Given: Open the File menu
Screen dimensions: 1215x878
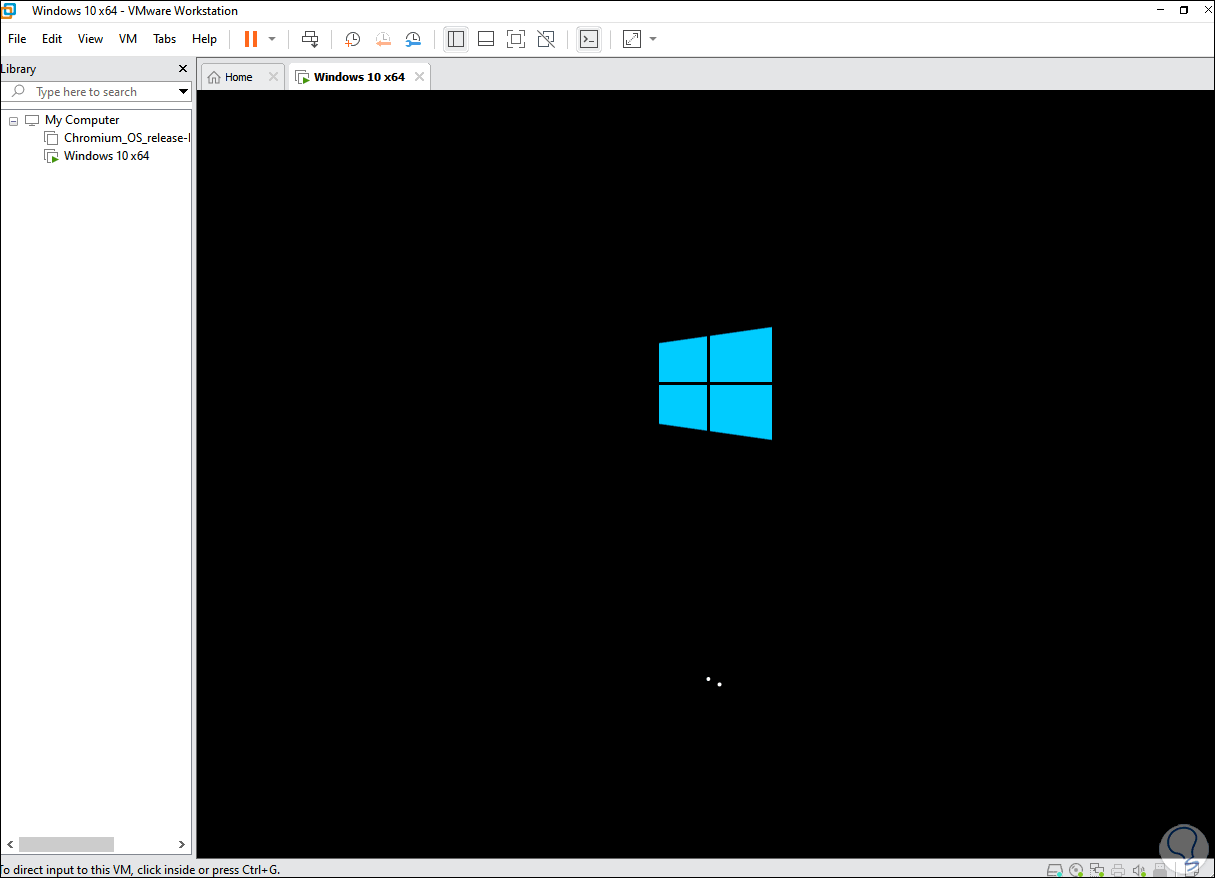Looking at the screenshot, I should tap(17, 39).
